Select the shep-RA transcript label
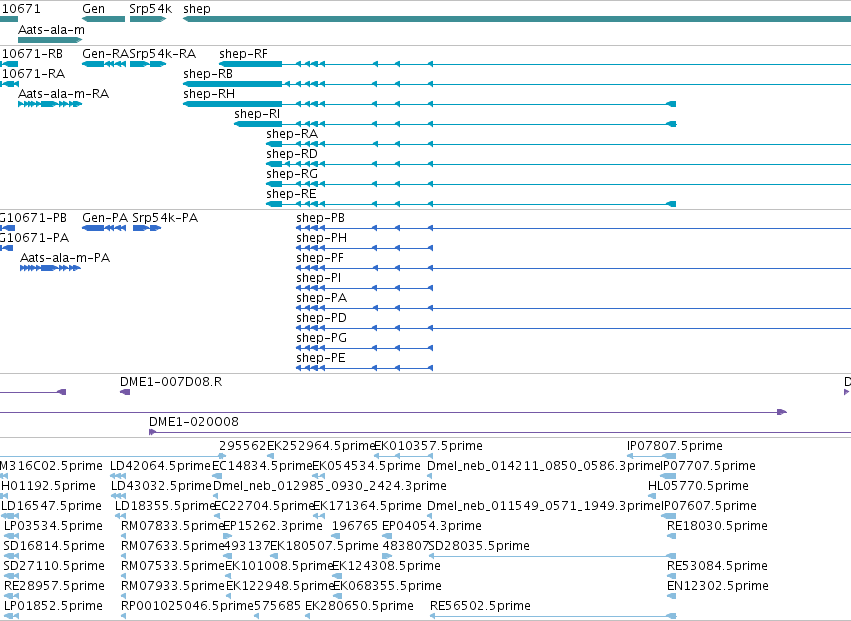The width and height of the screenshot is (851, 621). coord(292,134)
